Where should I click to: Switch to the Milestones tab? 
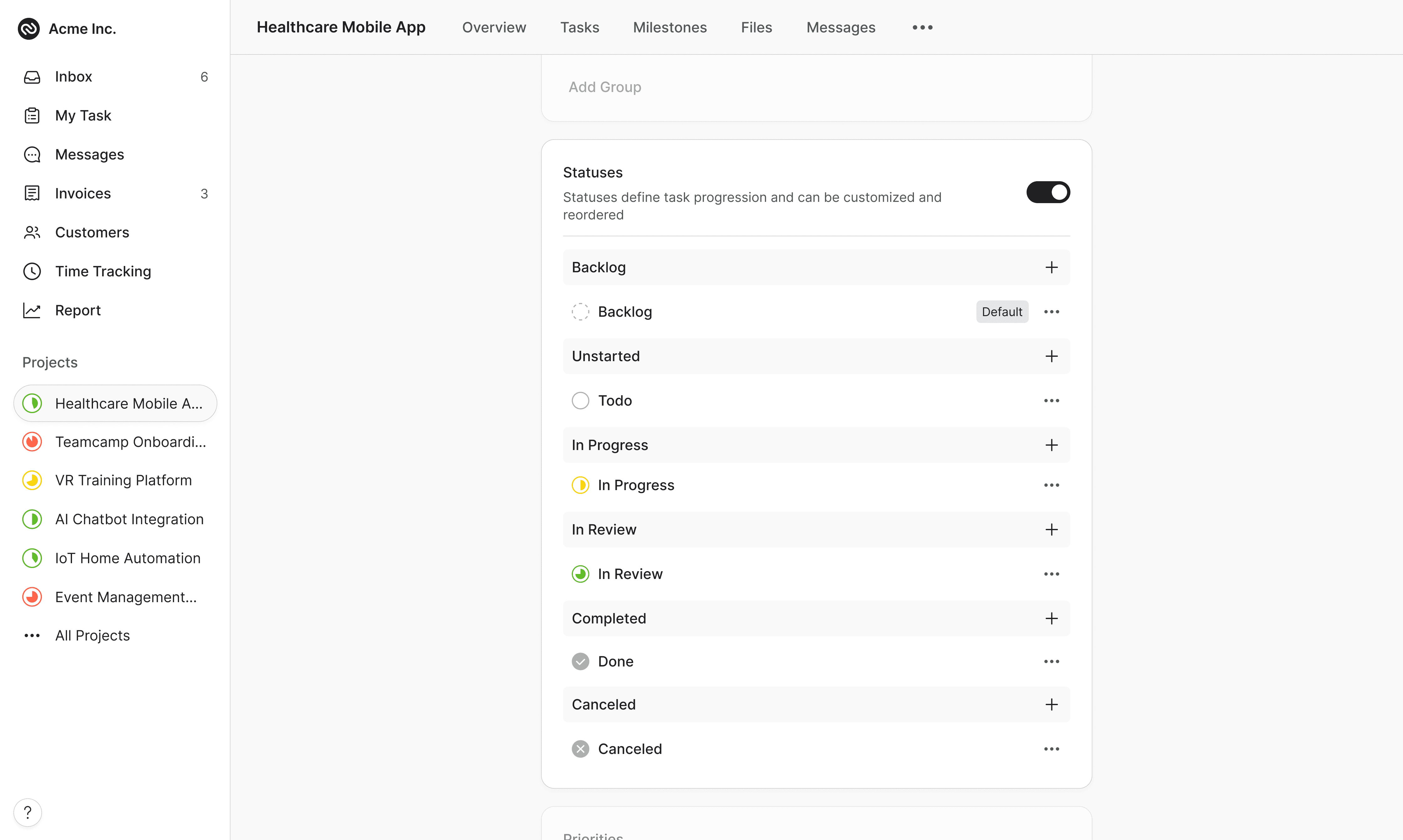click(670, 27)
